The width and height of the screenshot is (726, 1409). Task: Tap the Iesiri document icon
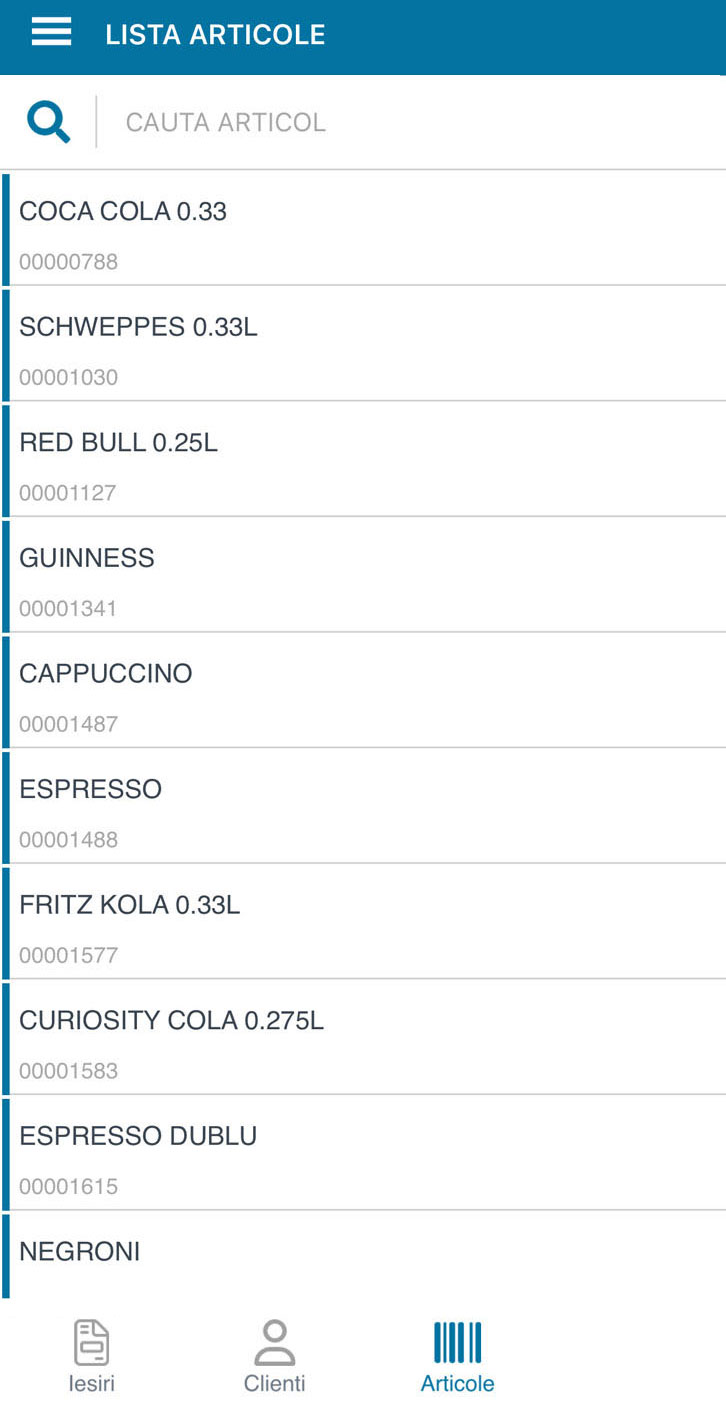pos(92,1342)
